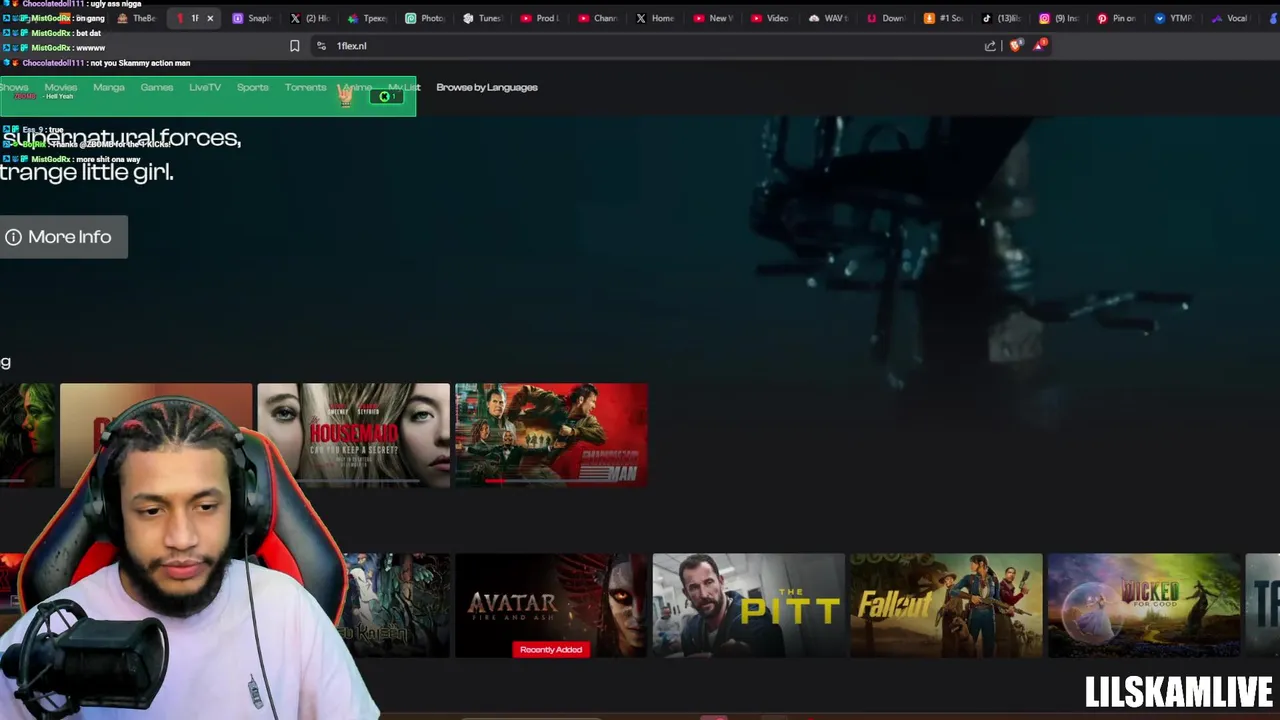Switch to the Tunes browser tab
The width and height of the screenshot is (1280, 720).
tap(482, 18)
